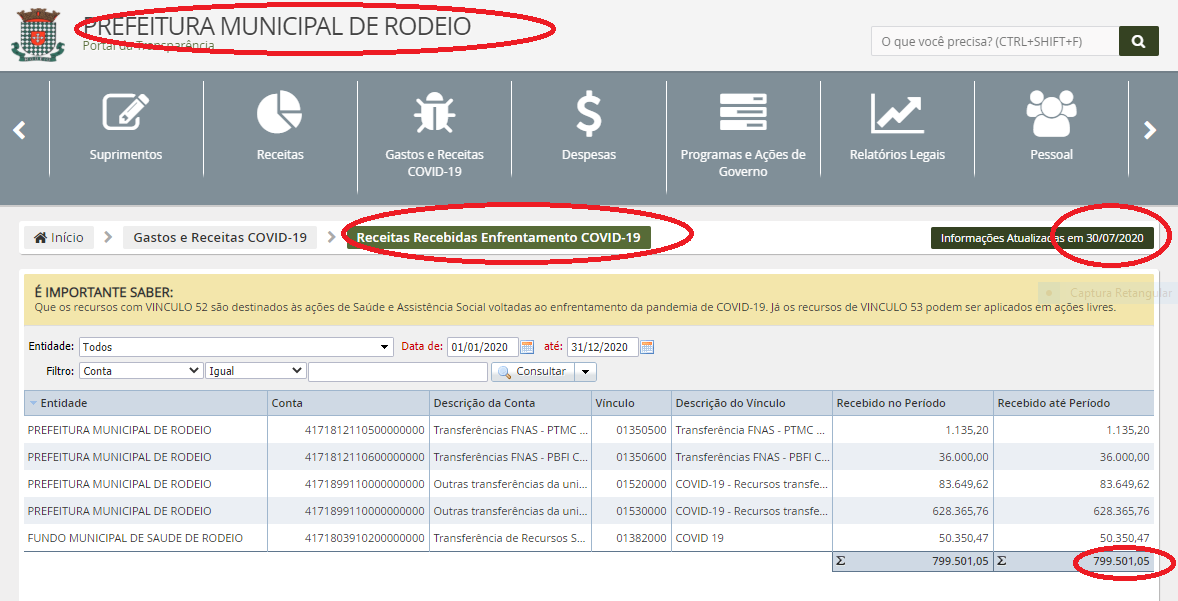The width and height of the screenshot is (1178, 601).
Task: Open the Relatórios Legais line chart icon
Action: 897,113
